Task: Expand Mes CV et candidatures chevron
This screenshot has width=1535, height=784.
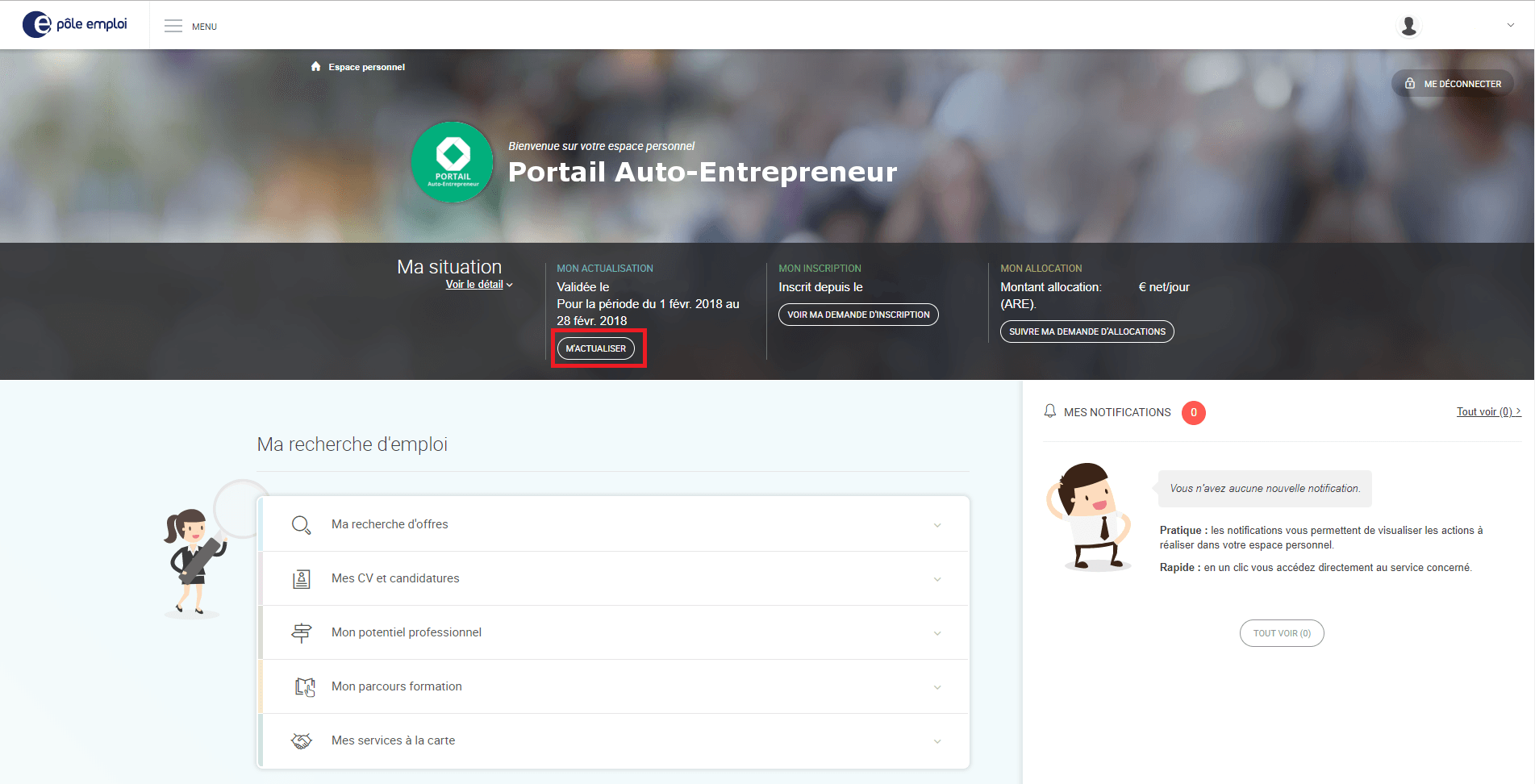Action: pyautogui.click(x=937, y=579)
